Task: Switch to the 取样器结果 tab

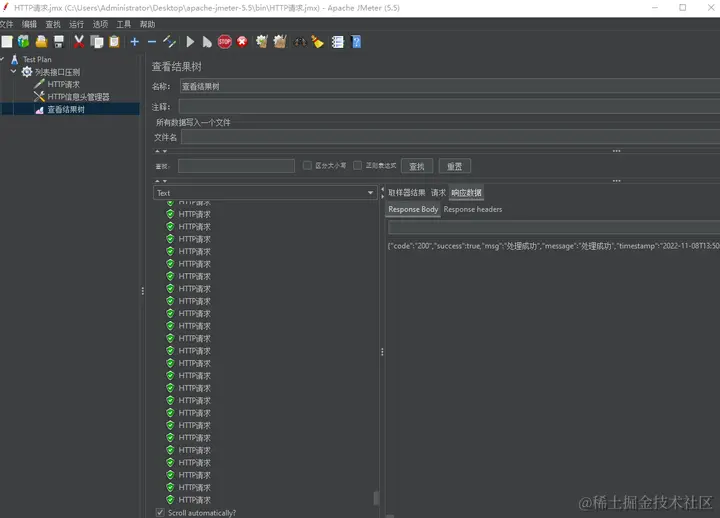Action: (406, 192)
